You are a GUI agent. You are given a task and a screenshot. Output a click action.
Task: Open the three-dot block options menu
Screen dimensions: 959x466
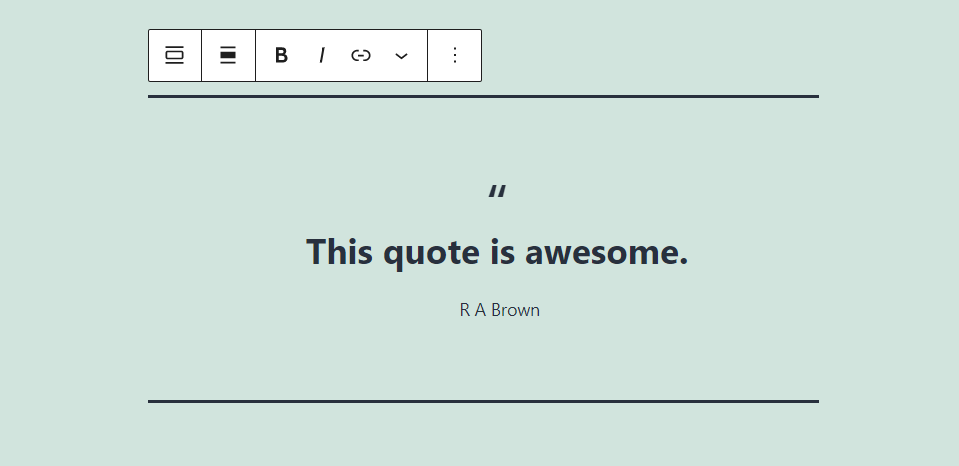pyautogui.click(x=454, y=55)
